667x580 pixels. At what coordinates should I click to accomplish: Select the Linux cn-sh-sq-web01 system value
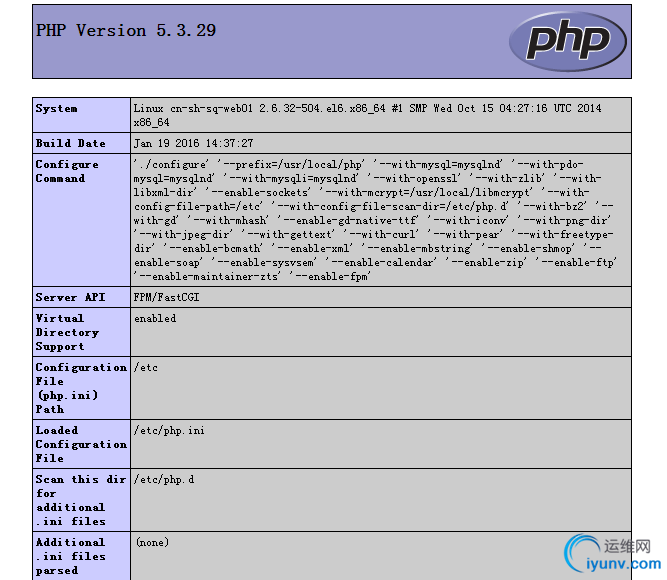(x=367, y=115)
